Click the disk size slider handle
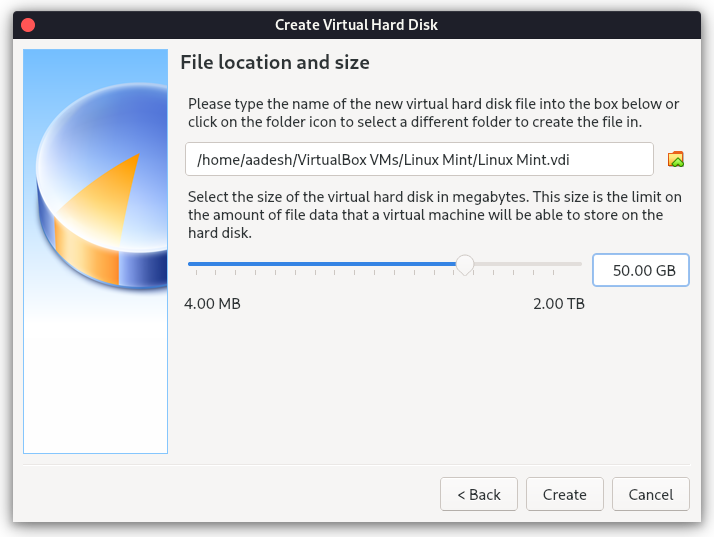Image resolution: width=714 pixels, height=537 pixels. (465, 264)
